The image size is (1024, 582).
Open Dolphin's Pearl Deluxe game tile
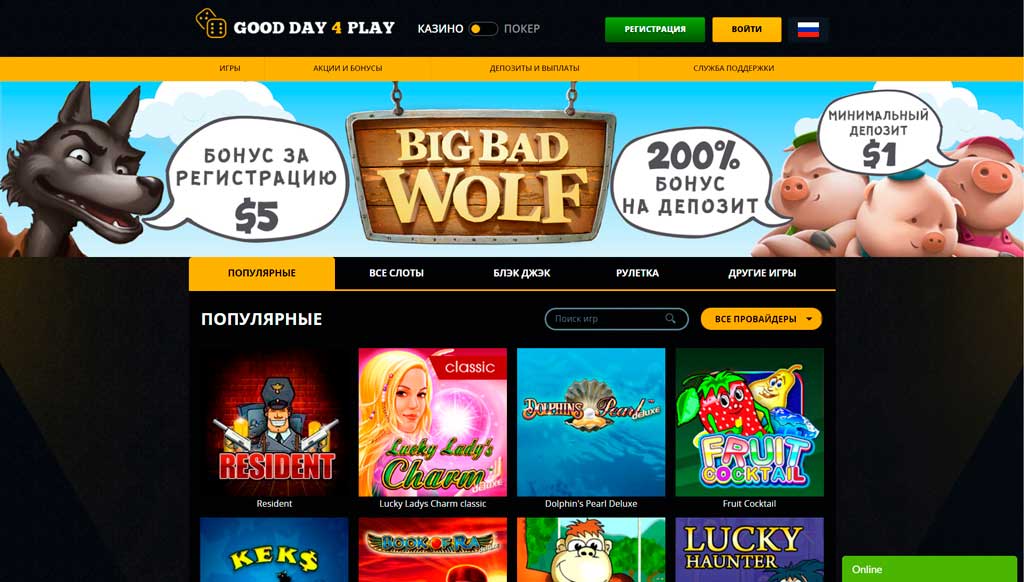591,422
